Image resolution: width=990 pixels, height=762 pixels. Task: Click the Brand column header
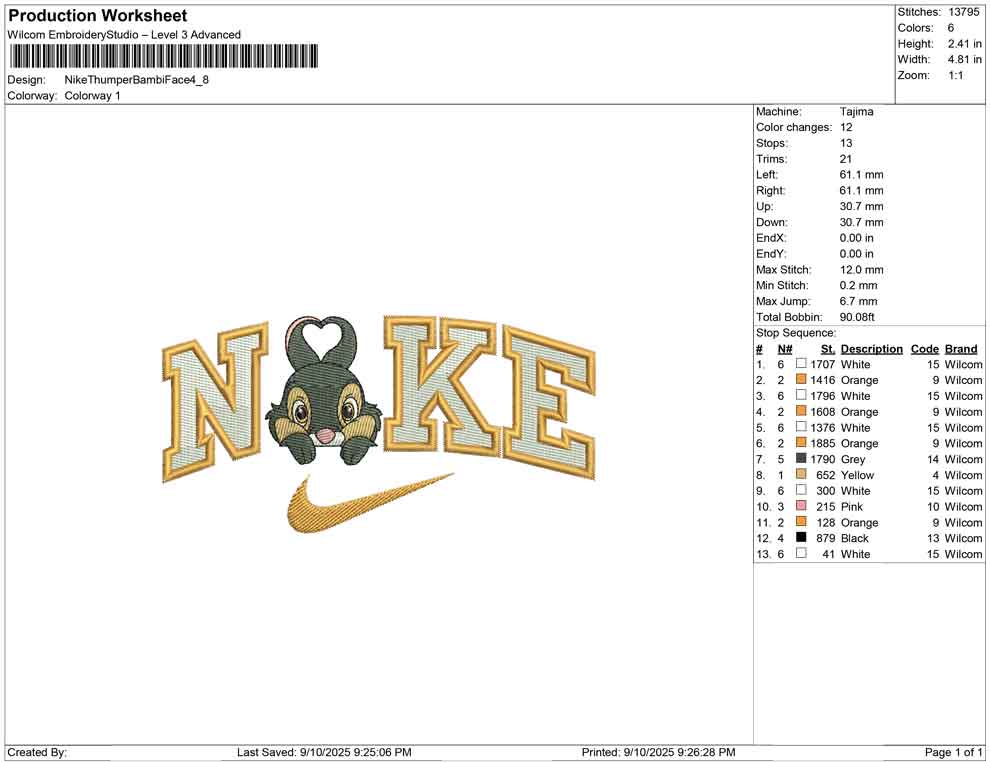pos(961,349)
